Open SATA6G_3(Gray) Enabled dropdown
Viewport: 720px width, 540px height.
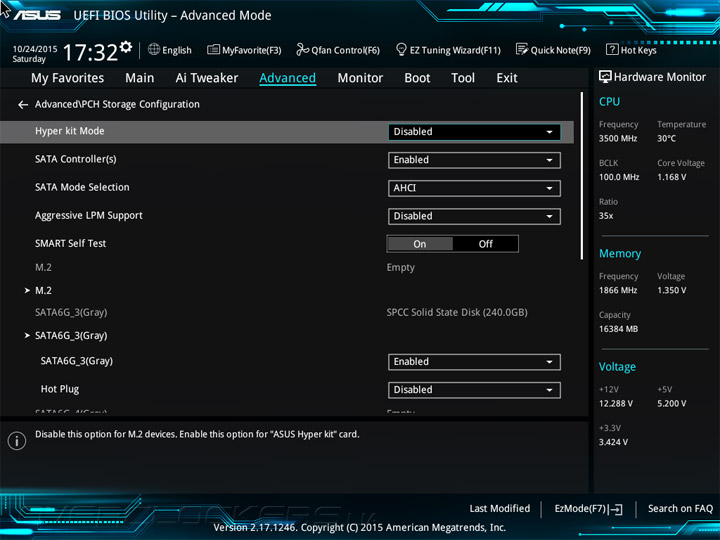474,362
